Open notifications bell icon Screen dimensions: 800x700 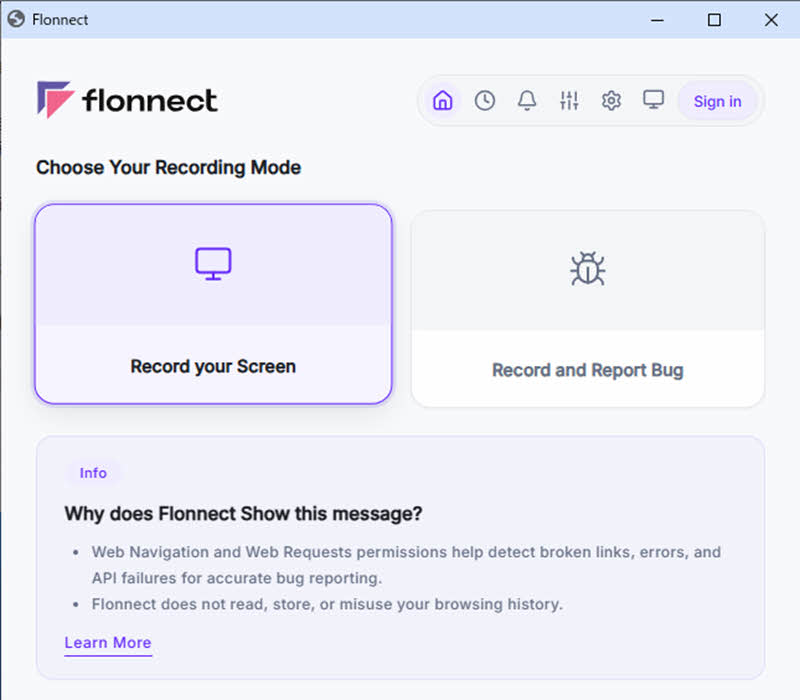(527, 101)
